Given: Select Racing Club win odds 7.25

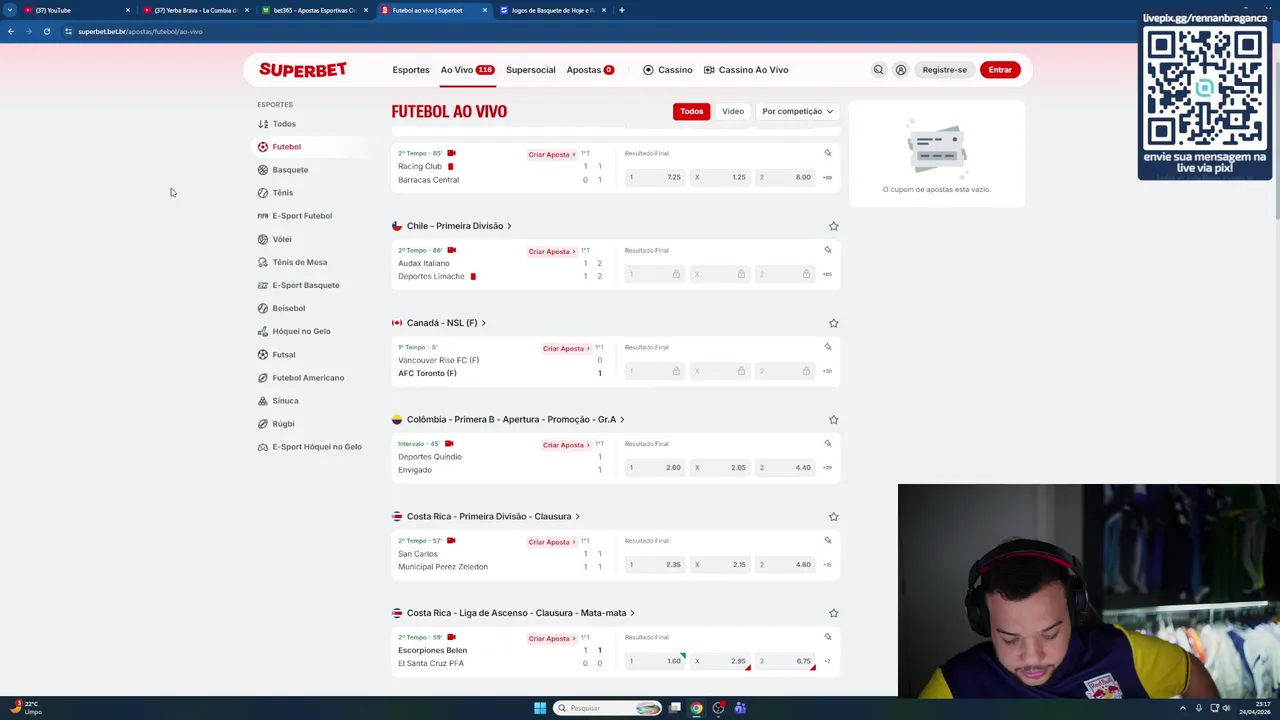Looking at the screenshot, I should [x=654, y=177].
